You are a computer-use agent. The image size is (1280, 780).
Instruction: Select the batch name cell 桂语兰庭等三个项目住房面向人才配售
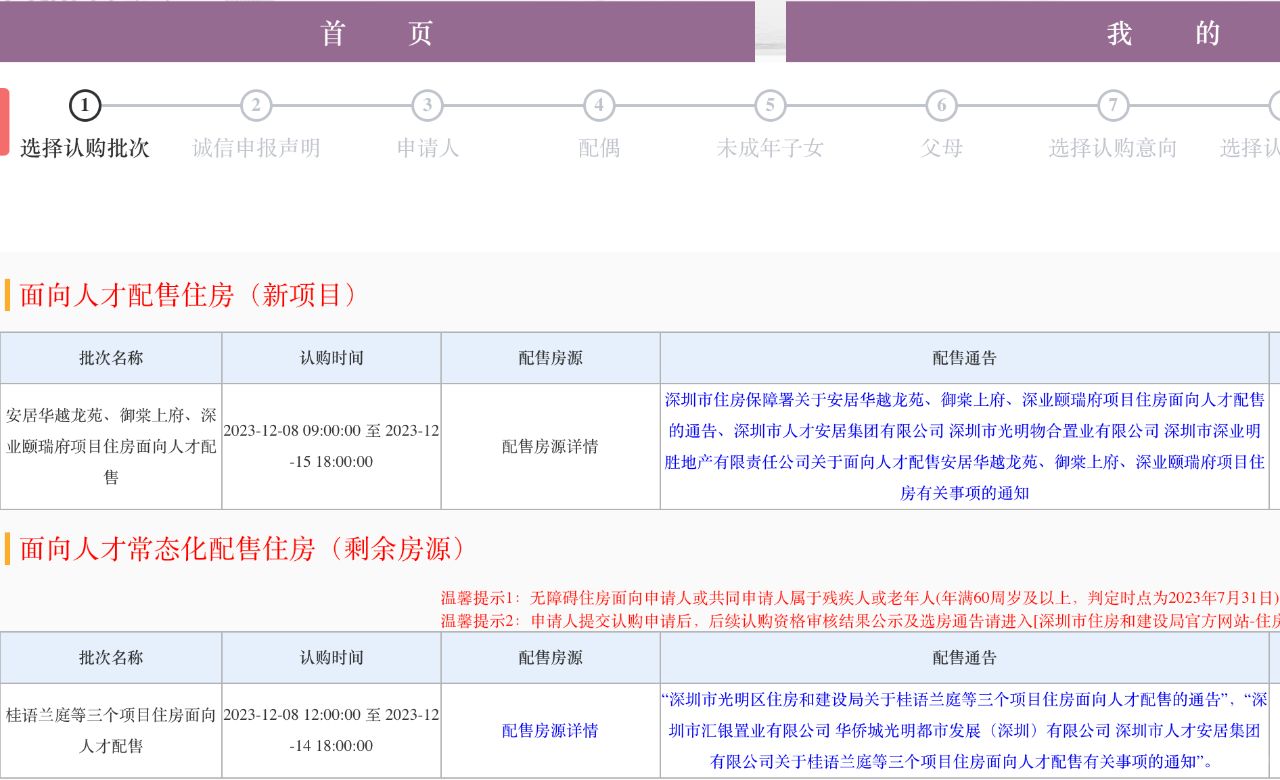click(x=111, y=730)
